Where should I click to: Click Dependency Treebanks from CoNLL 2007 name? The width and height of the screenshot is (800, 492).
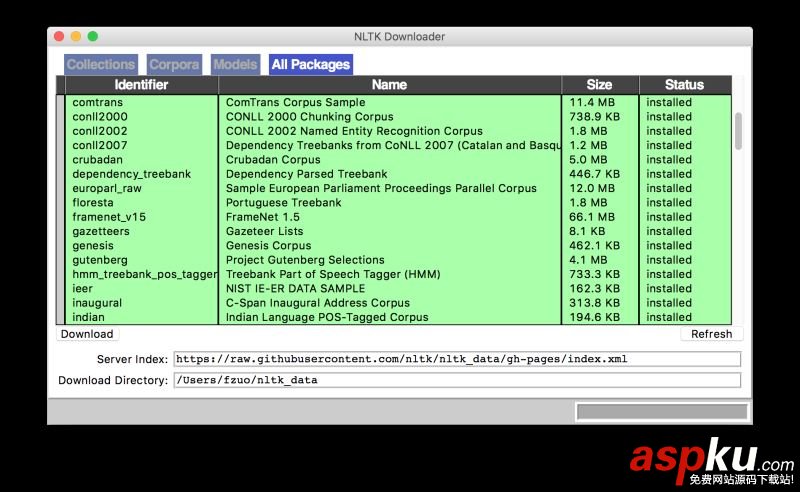coord(393,145)
